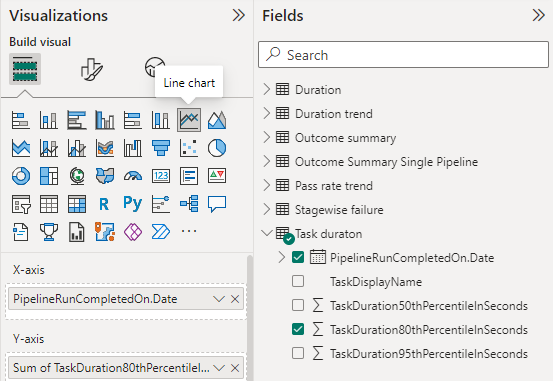553x381 pixels.
Task: Select the Filled map visual
Action: (105, 176)
